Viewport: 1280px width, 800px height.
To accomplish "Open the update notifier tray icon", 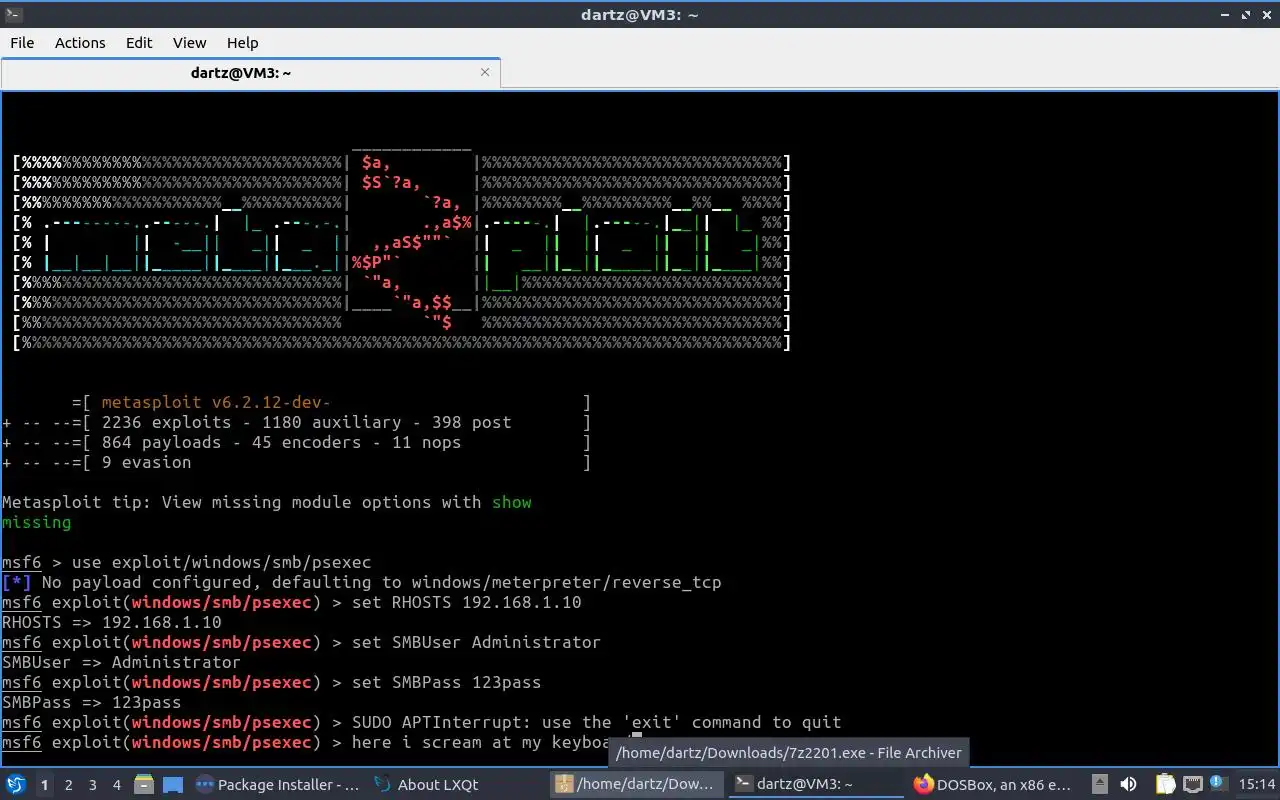I will coord(1219,785).
